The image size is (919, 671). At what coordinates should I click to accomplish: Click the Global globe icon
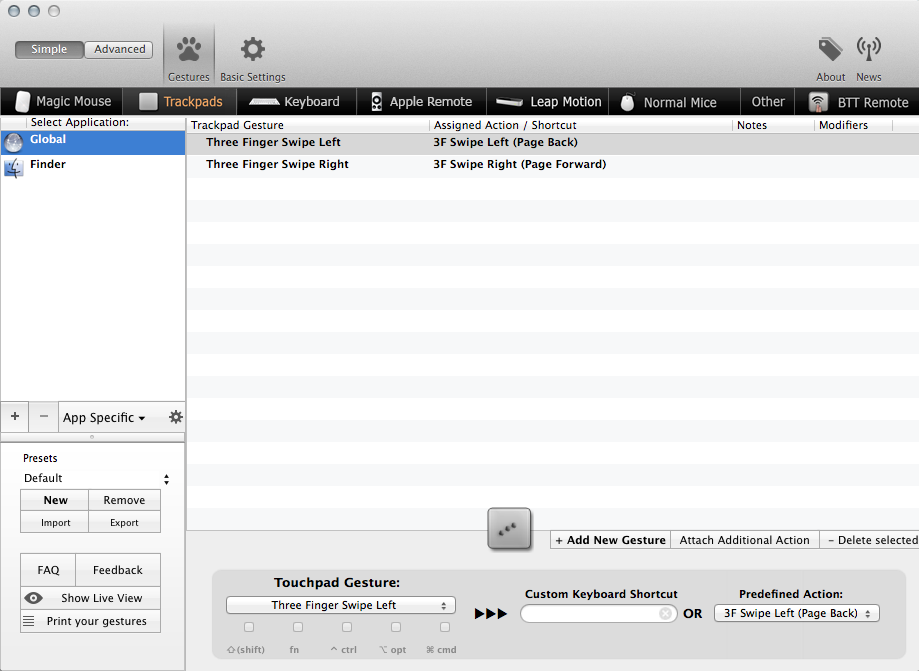click(x=13, y=142)
